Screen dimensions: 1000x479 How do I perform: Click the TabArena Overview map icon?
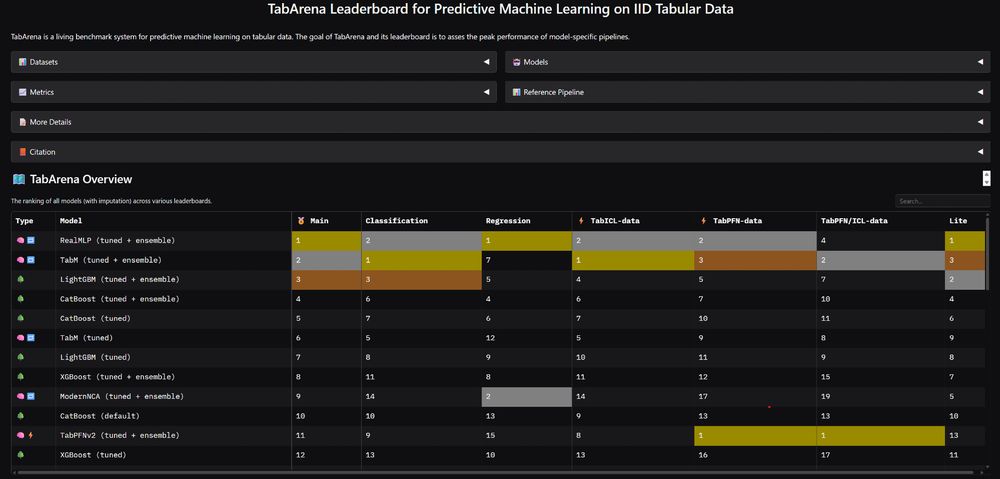point(18,179)
